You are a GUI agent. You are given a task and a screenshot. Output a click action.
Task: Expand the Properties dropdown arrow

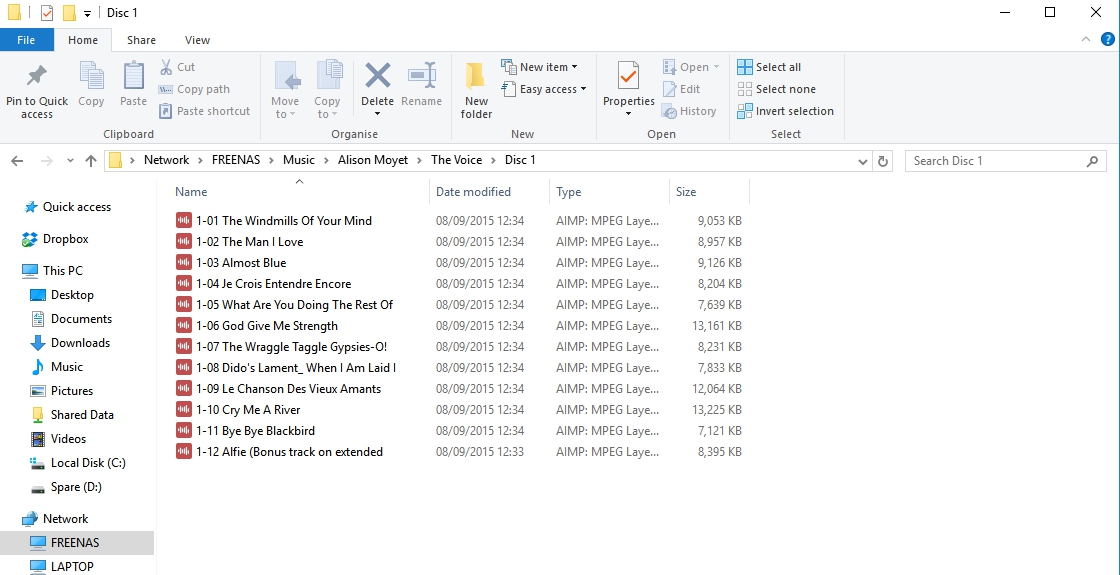pyautogui.click(x=629, y=114)
